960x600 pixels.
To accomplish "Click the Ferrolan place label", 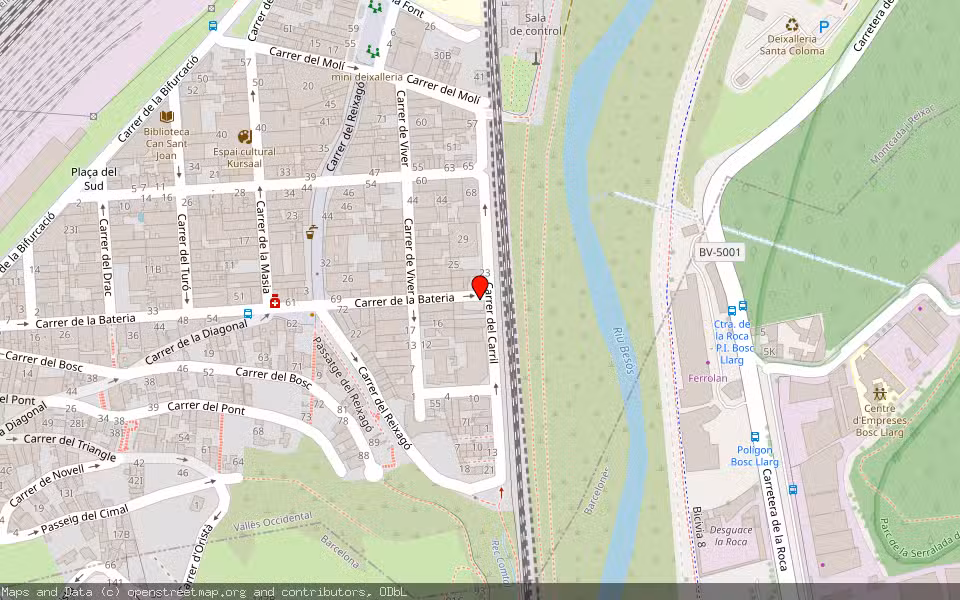I will tap(709, 378).
